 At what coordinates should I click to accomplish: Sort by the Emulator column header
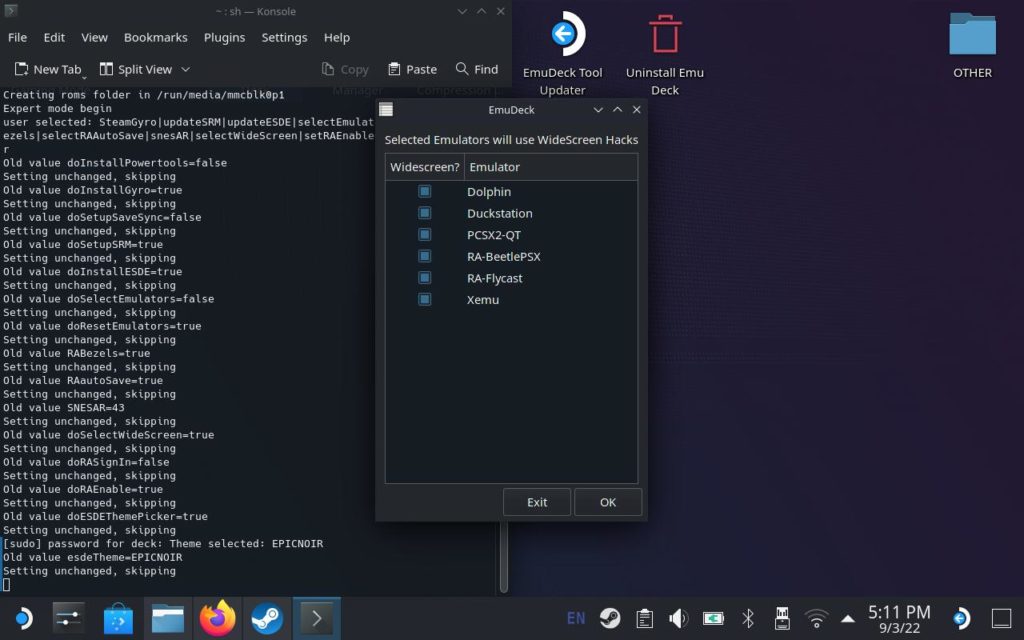(551, 167)
